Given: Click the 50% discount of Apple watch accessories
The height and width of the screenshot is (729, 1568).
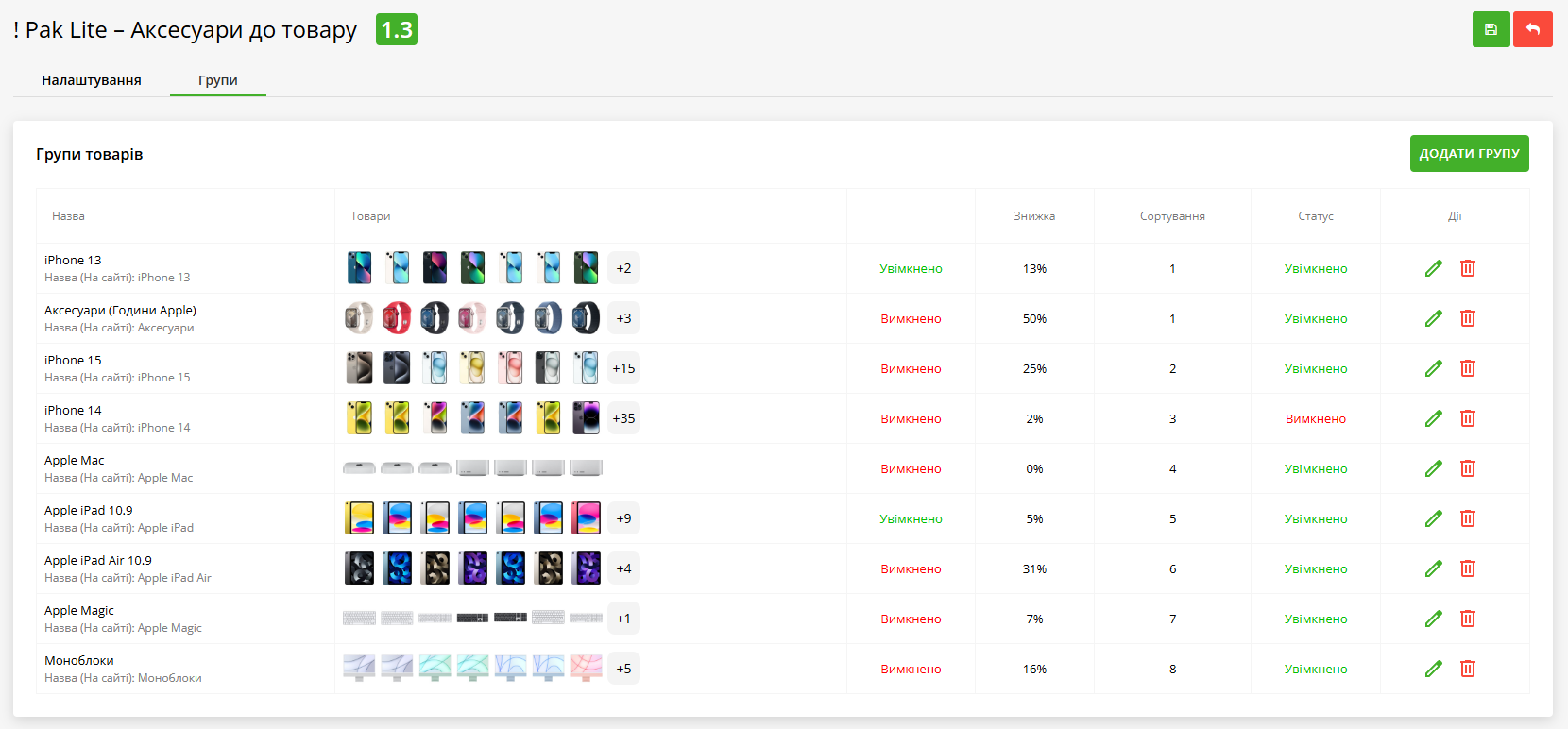Looking at the screenshot, I should 1034,318.
